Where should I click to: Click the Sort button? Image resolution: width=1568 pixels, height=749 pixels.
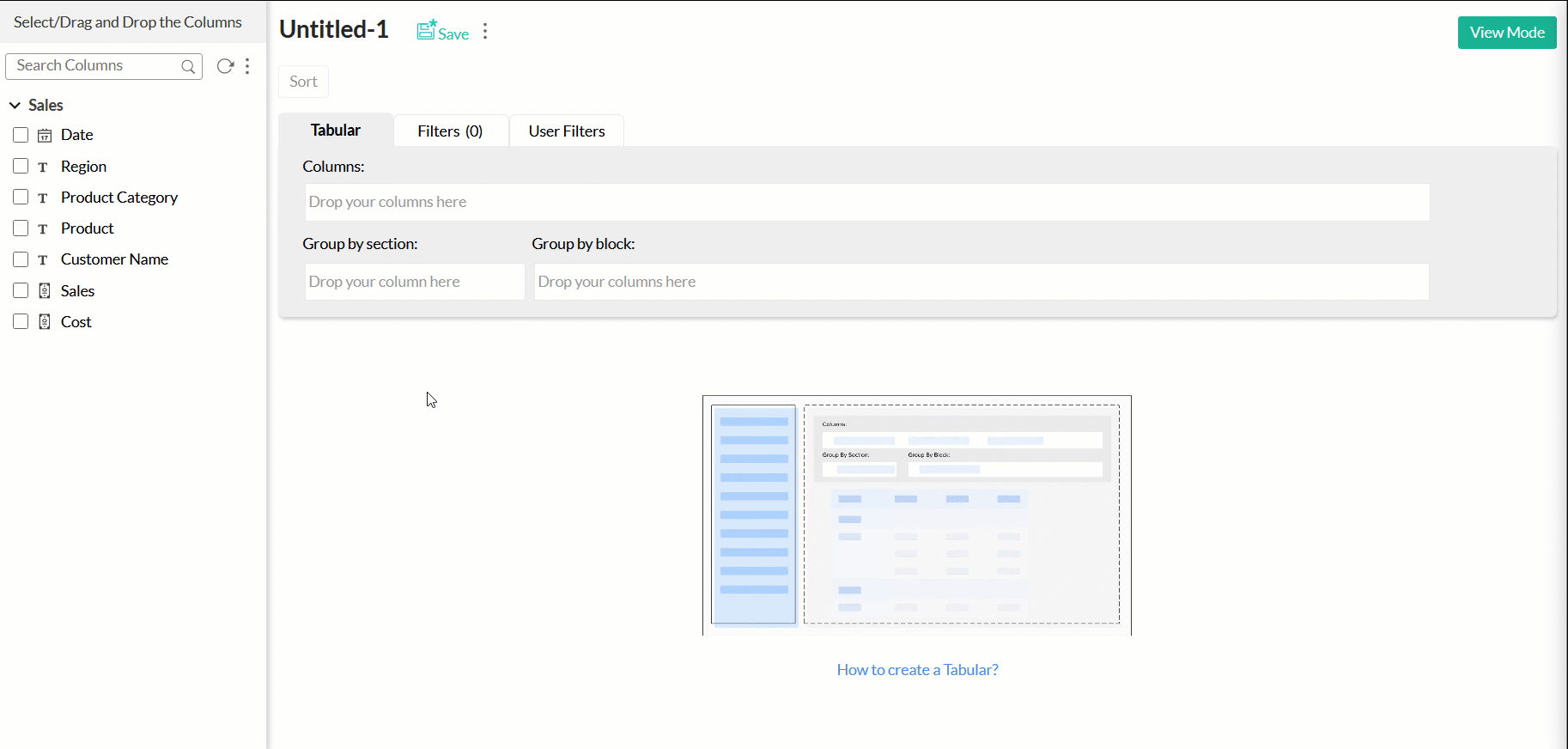(303, 82)
